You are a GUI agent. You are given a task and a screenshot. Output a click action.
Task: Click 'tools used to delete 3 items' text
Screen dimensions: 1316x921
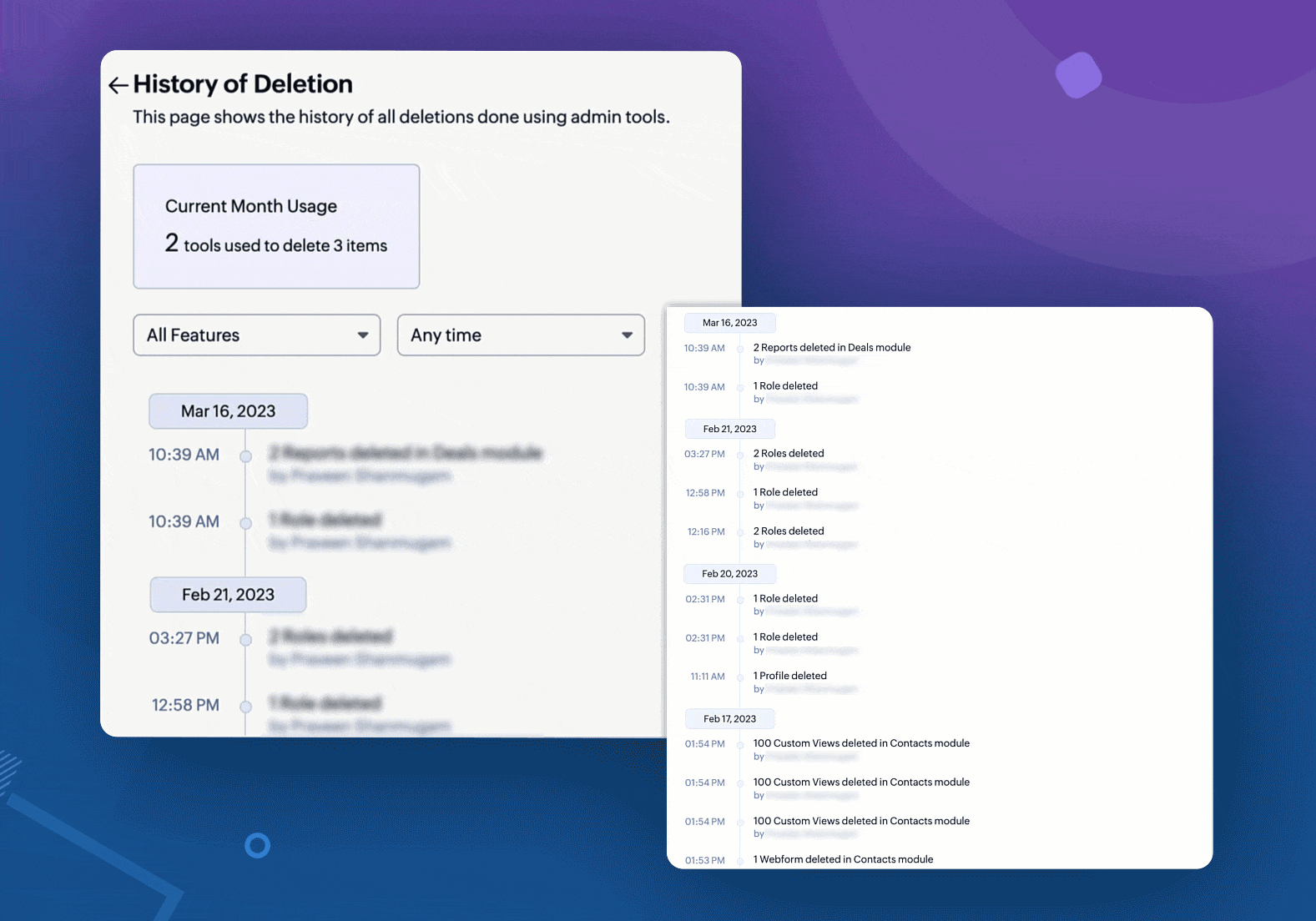285,246
